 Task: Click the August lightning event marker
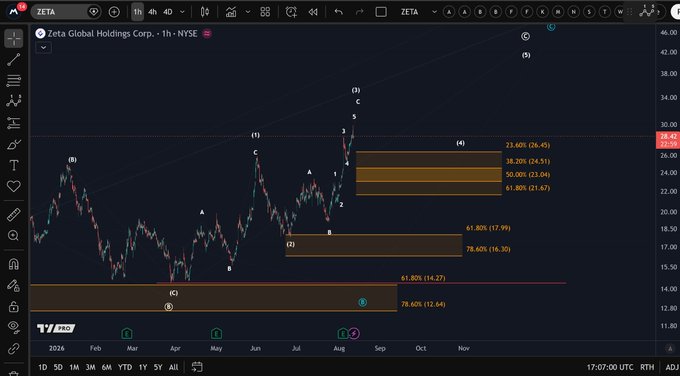click(x=354, y=333)
